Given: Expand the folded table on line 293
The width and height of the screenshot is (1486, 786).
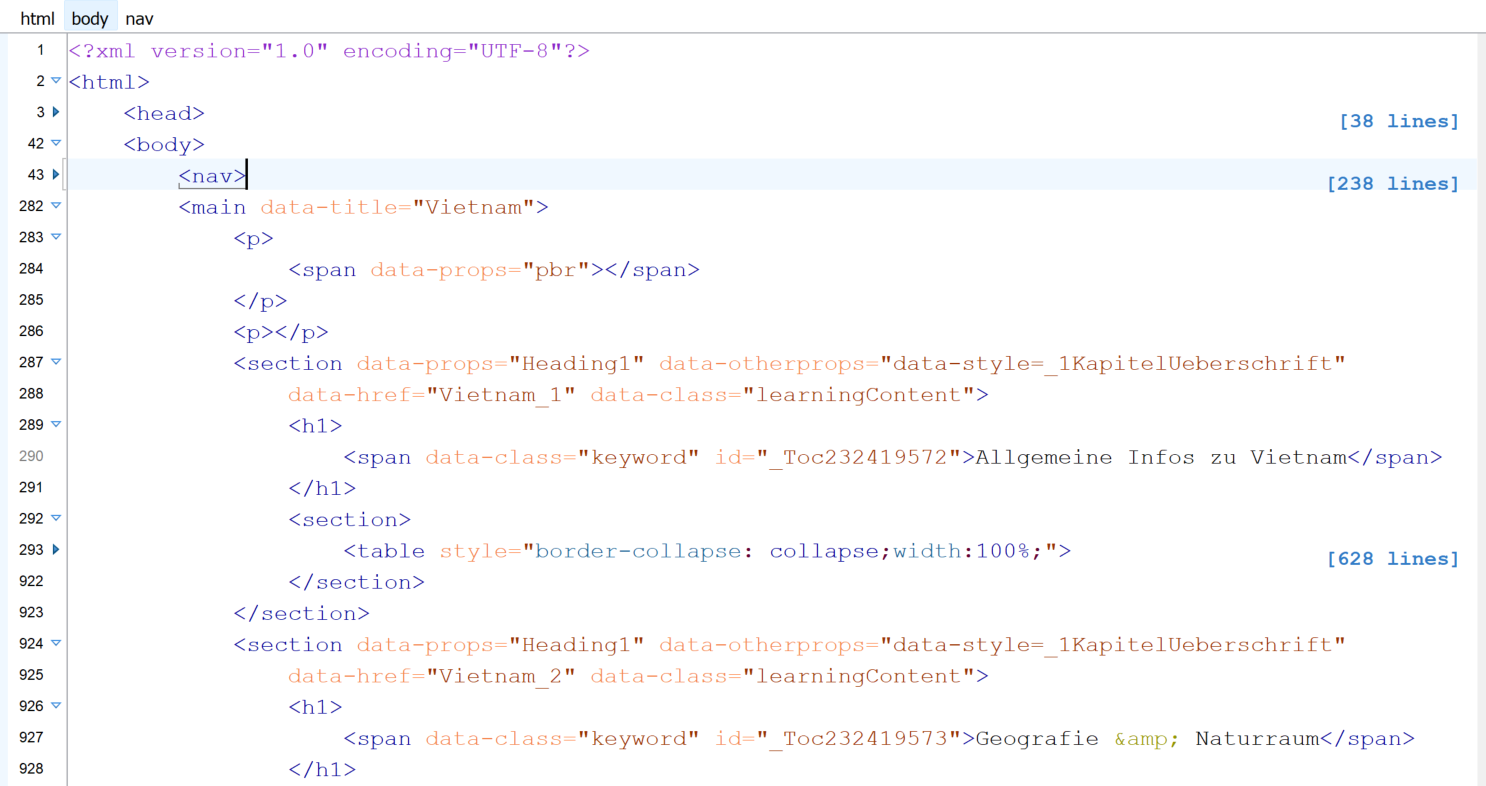Looking at the screenshot, I should pyautogui.click(x=56, y=549).
